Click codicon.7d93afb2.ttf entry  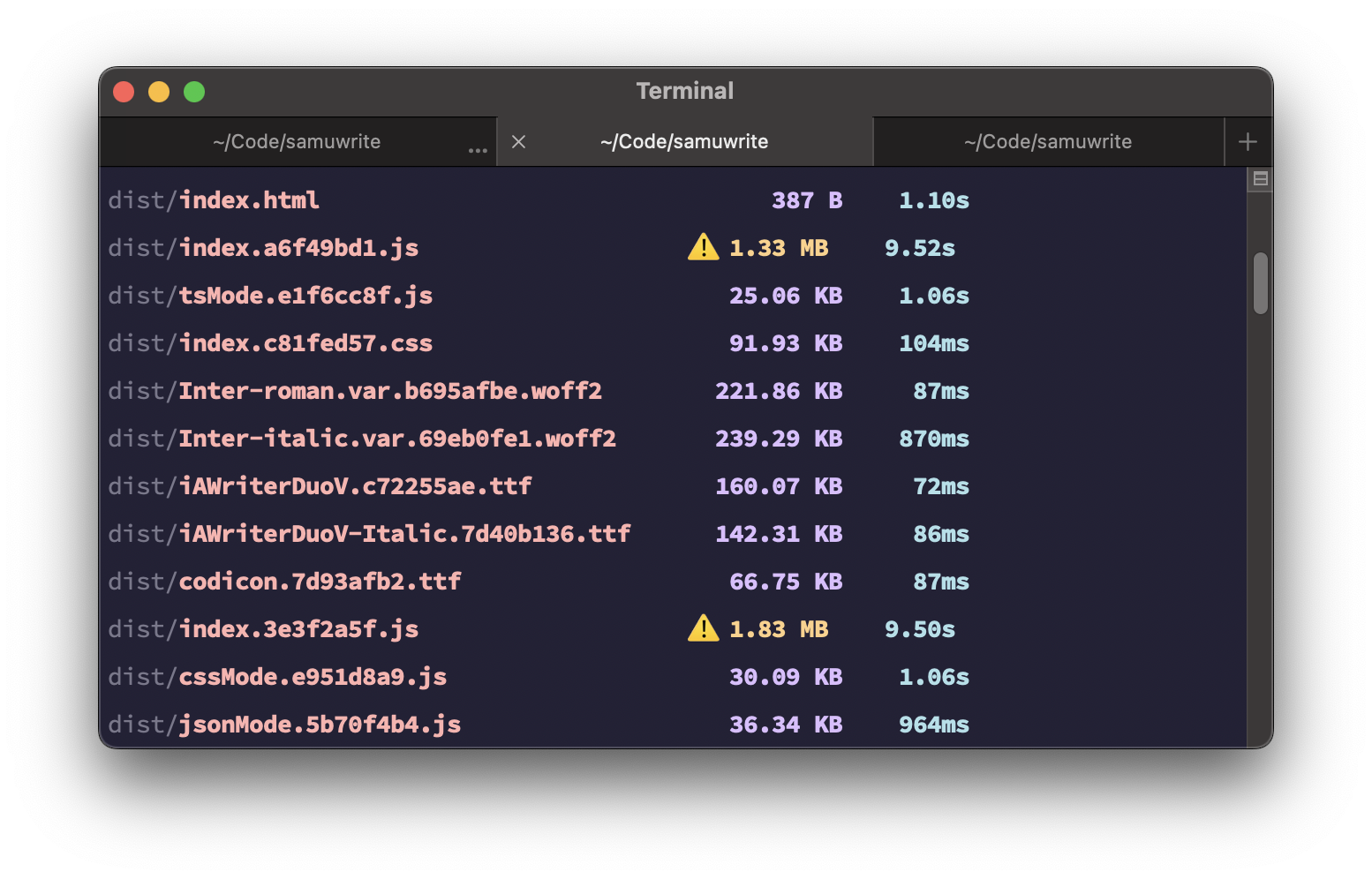(x=320, y=582)
